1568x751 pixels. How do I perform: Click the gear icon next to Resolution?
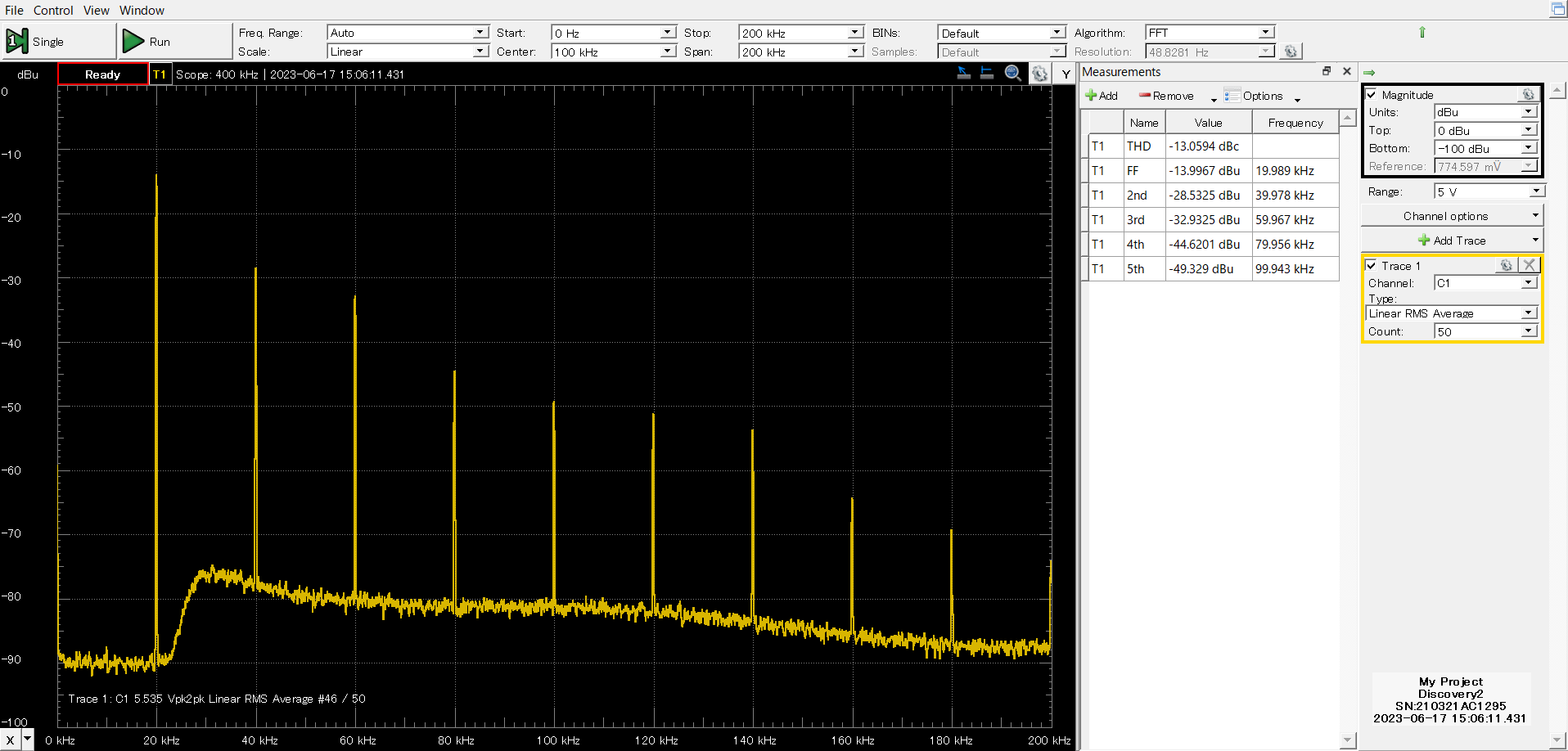pyautogui.click(x=1291, y=52)
